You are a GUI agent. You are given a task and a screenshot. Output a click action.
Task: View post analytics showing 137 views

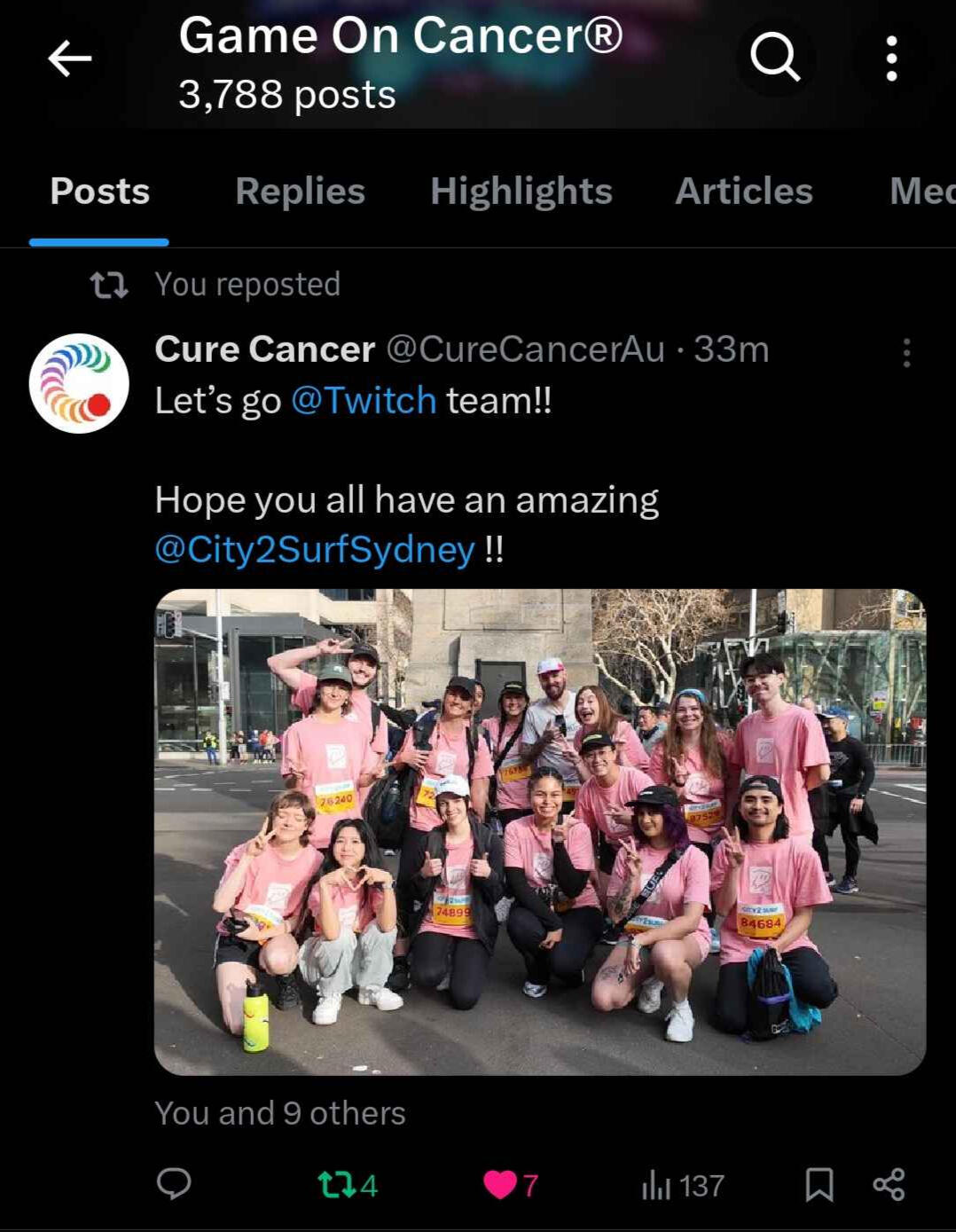coord(682,1185)
